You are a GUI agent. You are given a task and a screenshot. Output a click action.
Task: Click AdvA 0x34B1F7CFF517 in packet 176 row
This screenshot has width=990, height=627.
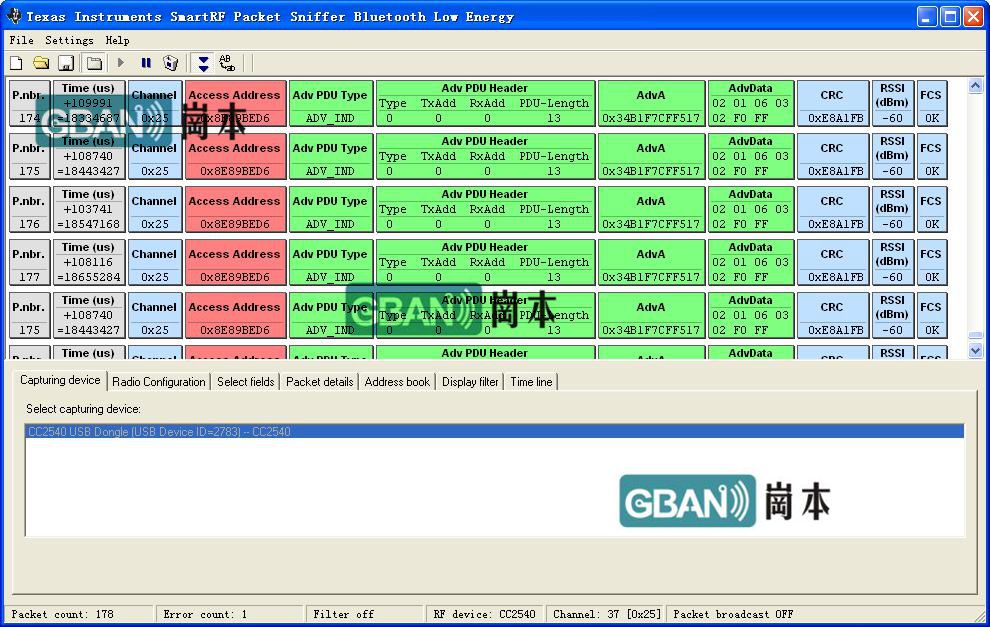click(651, 210)
